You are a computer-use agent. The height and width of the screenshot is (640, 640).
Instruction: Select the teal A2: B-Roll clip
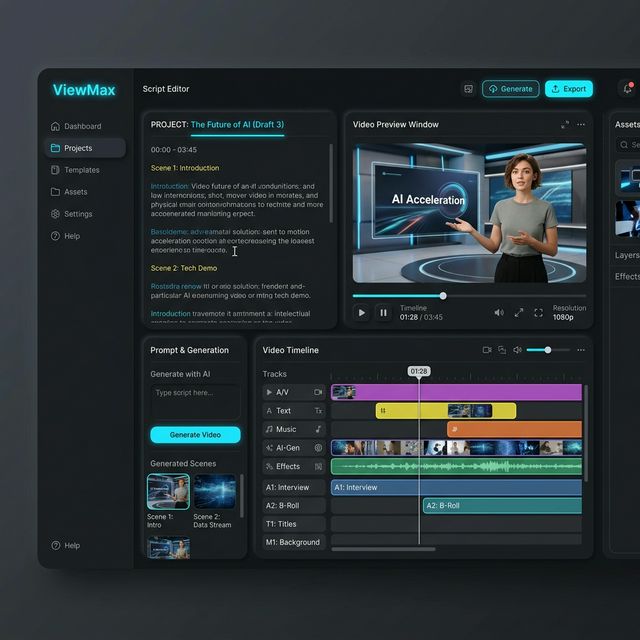(x=502, y=506)
